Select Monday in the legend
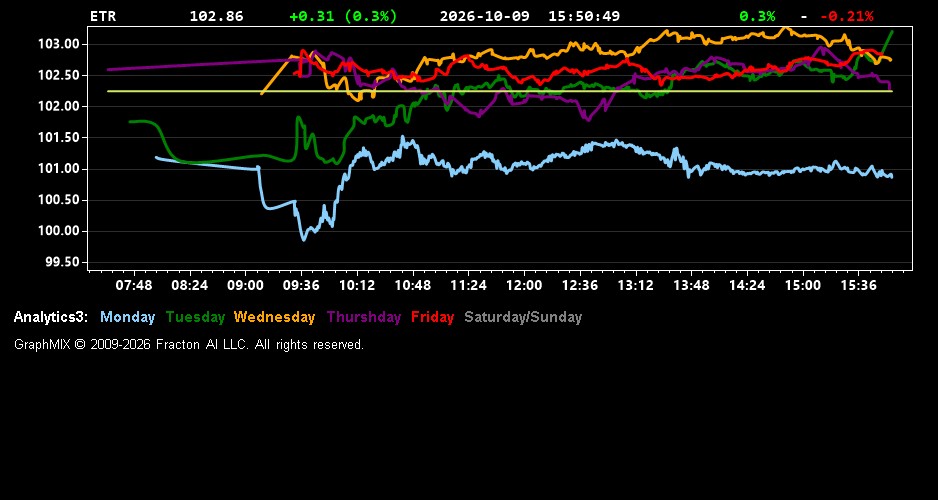 (x=127, y=317)
